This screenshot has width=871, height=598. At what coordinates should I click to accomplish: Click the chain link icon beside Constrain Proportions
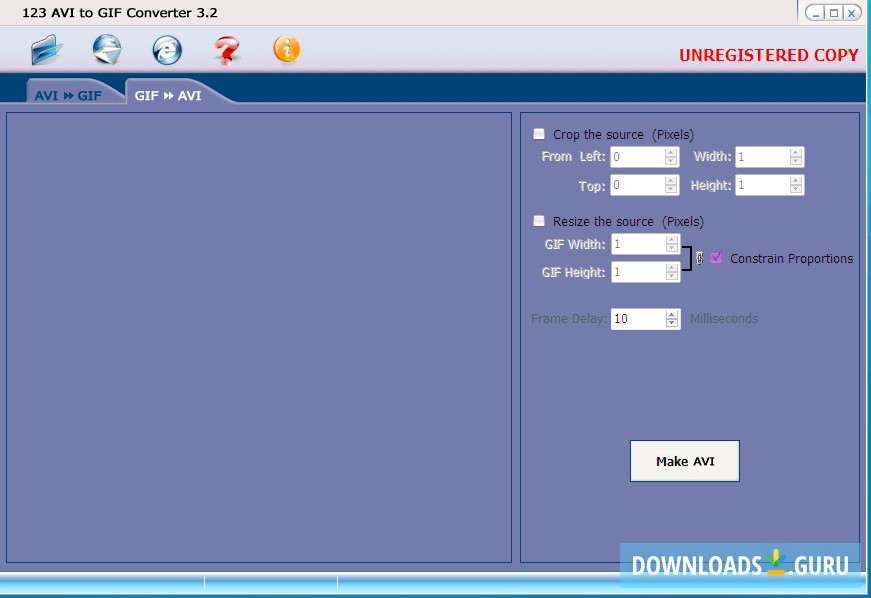(699, 258)
